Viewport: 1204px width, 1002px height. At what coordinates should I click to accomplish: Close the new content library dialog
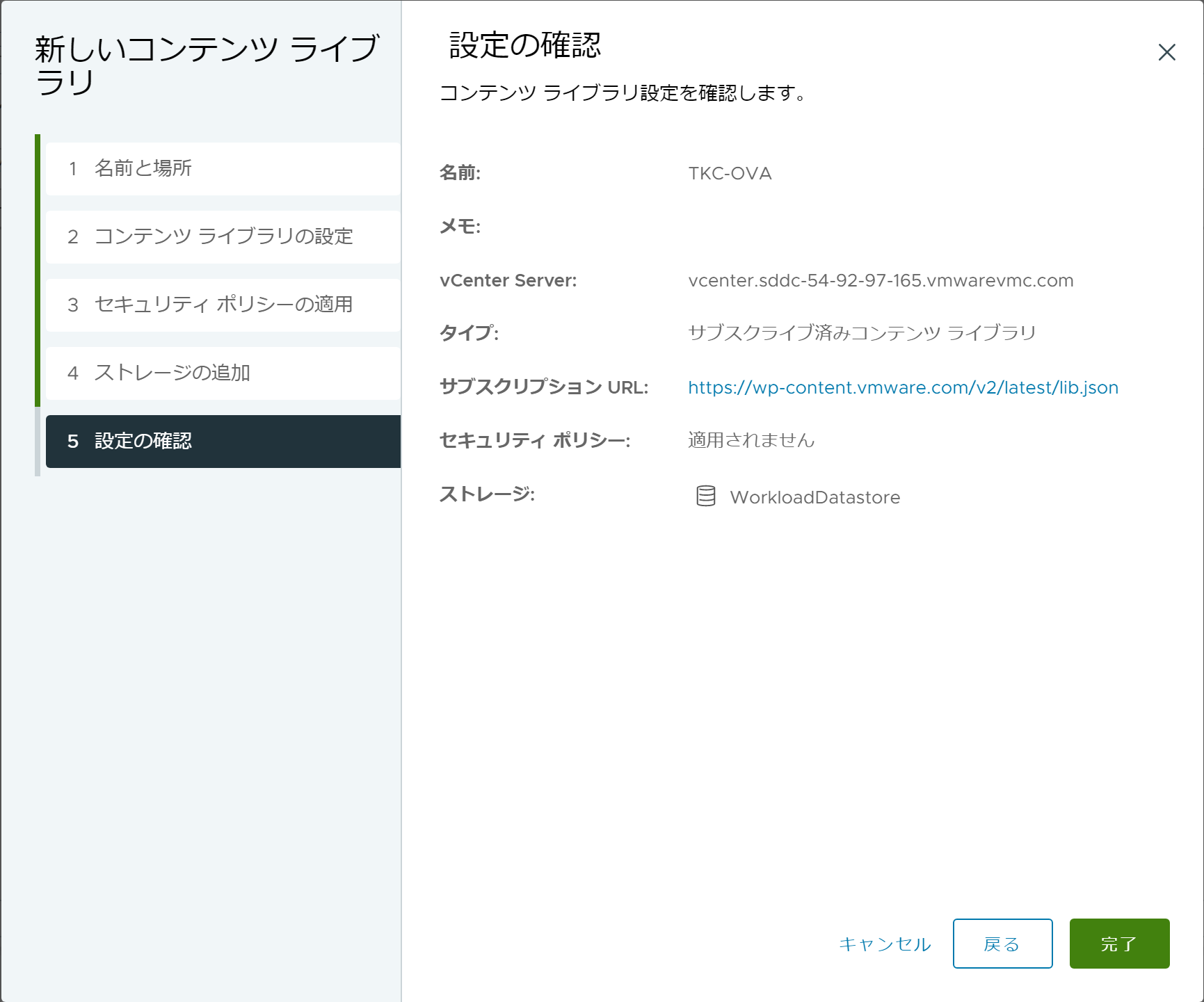1166,52
